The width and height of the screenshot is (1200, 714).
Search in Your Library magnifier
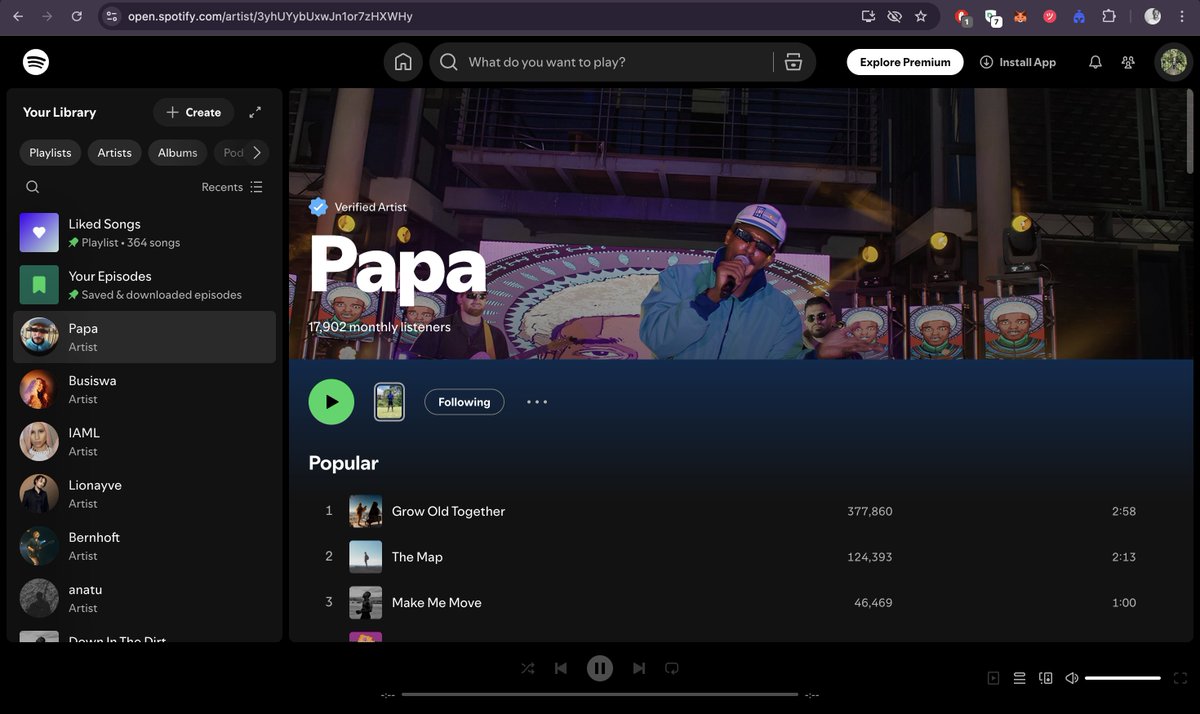click(x=33, y=187)
